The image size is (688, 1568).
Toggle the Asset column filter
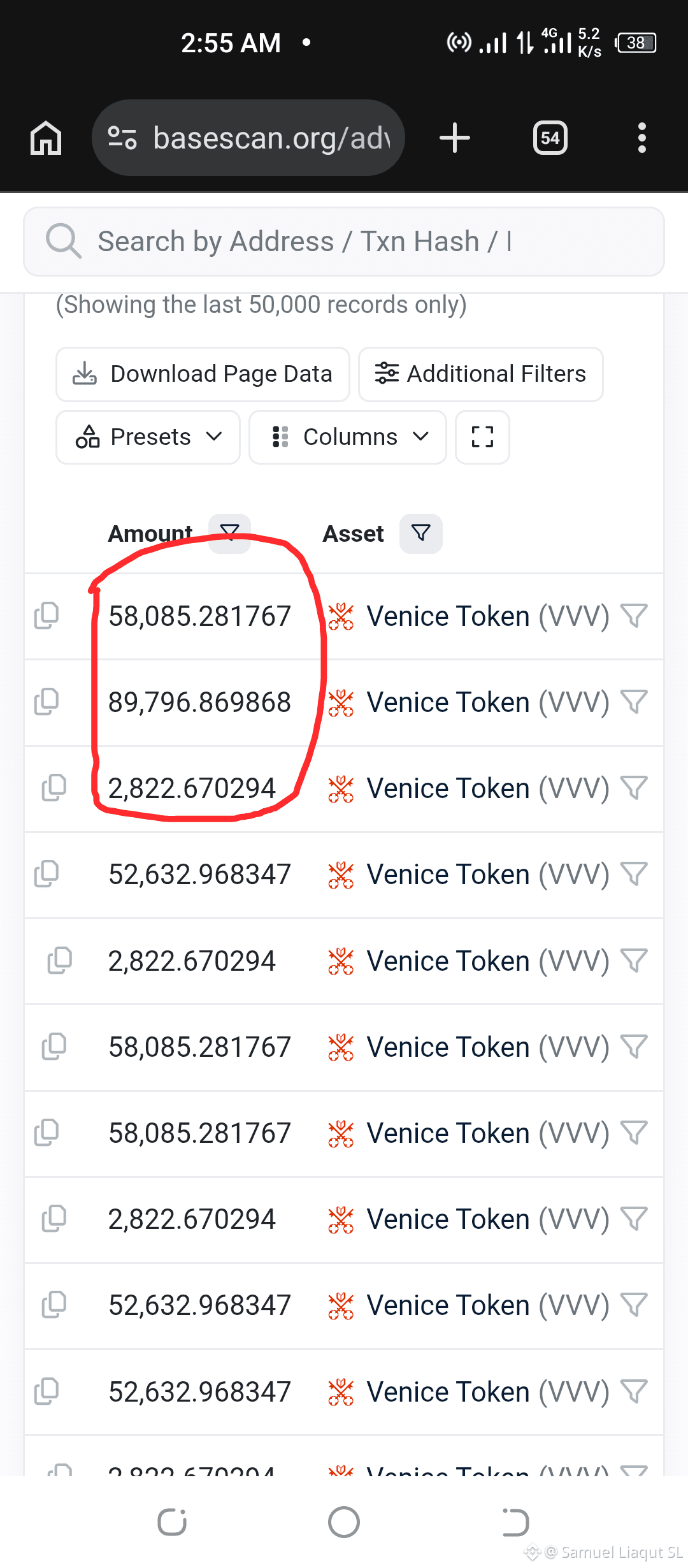[420, 534]
